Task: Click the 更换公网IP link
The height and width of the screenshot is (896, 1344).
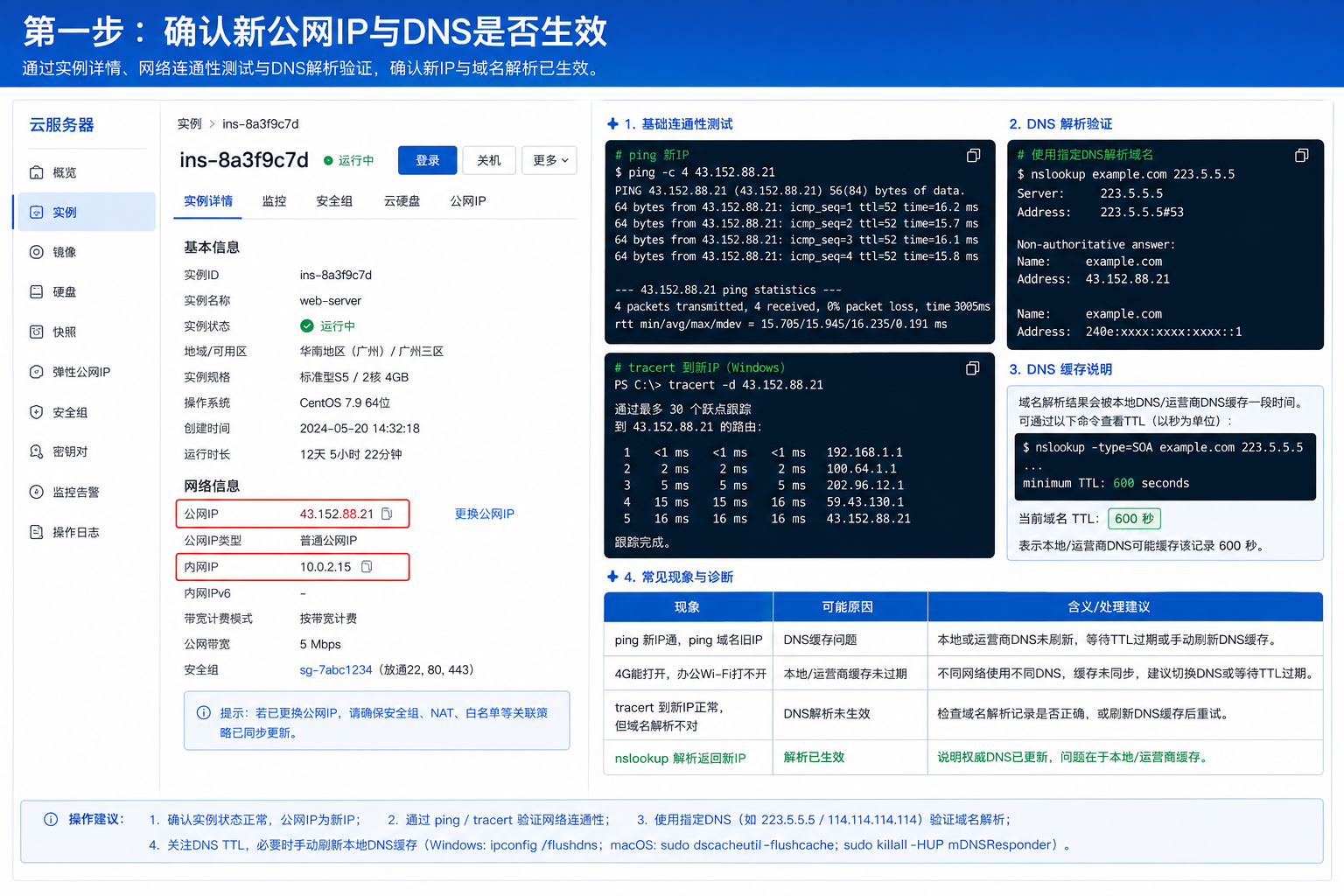Action: pos(485,514)
